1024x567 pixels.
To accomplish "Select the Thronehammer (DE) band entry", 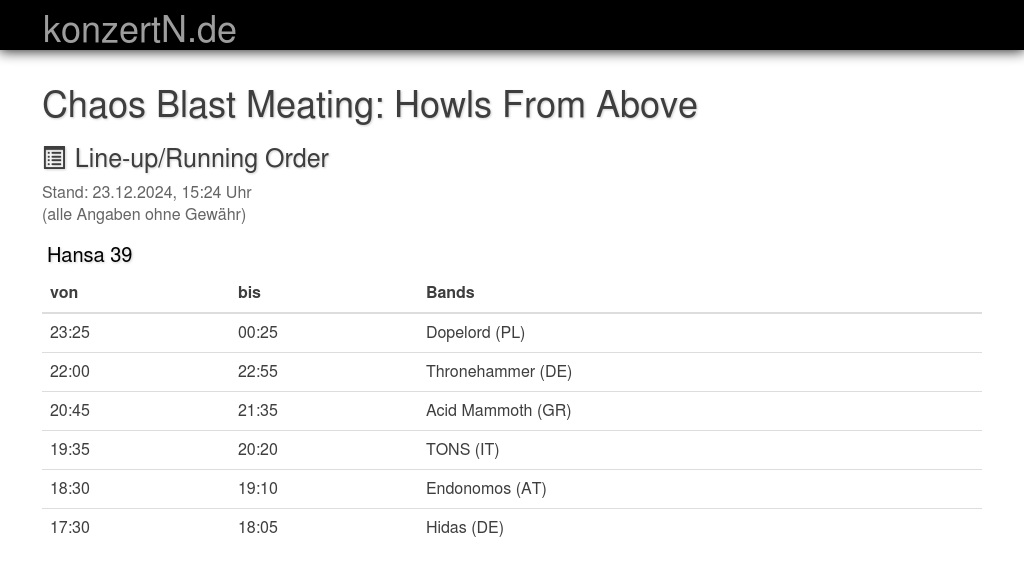I will point(499,372).
